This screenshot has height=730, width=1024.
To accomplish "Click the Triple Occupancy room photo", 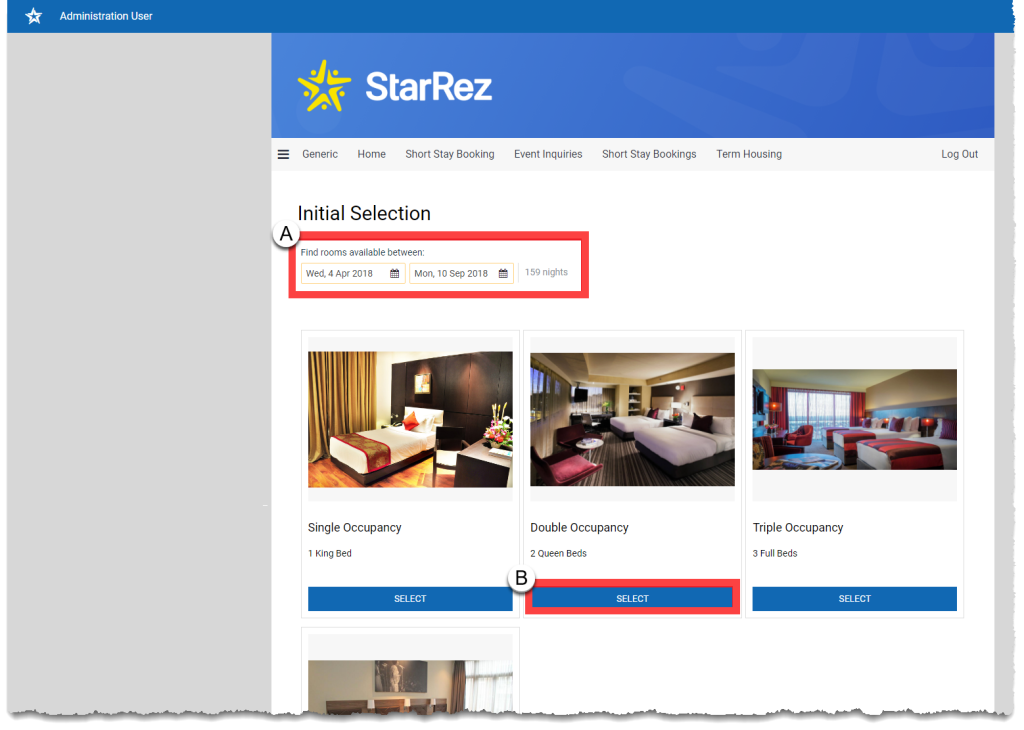I will click(854, 419).
